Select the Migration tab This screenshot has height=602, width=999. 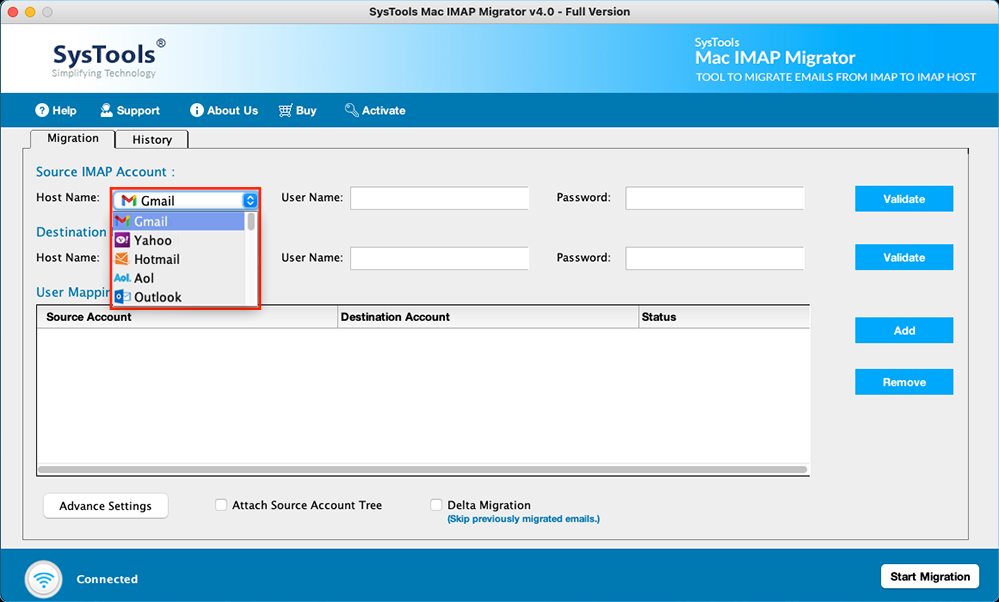(x=73, y=138)
